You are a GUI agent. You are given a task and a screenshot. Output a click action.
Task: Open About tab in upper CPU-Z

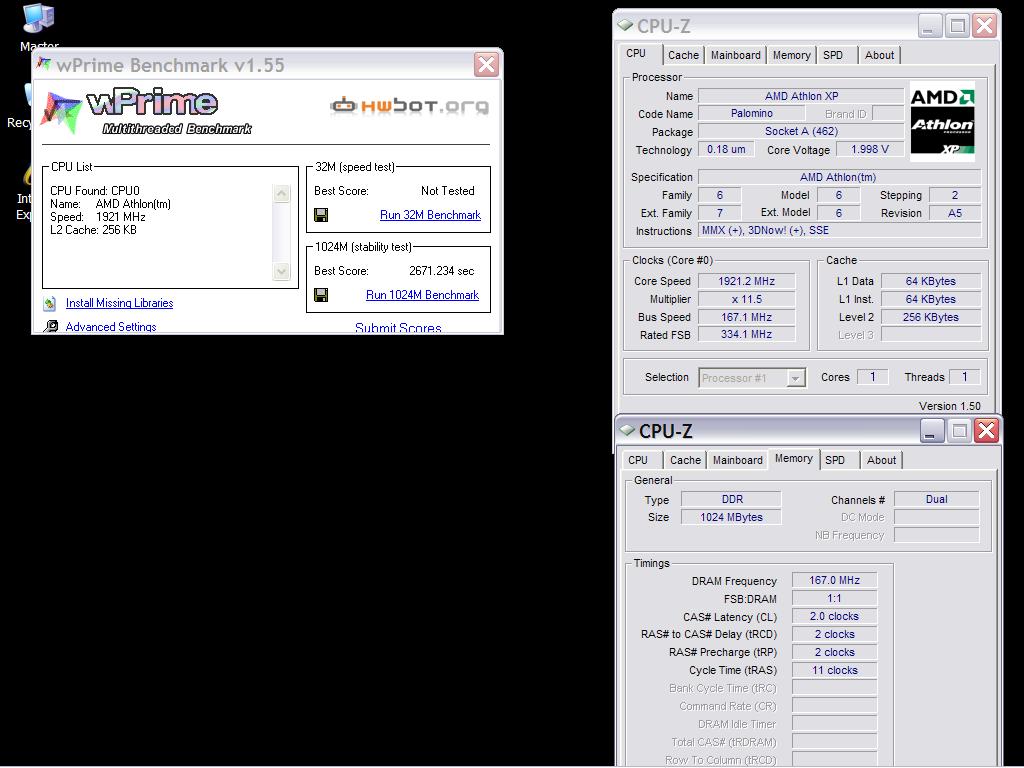tap(879, 56)
